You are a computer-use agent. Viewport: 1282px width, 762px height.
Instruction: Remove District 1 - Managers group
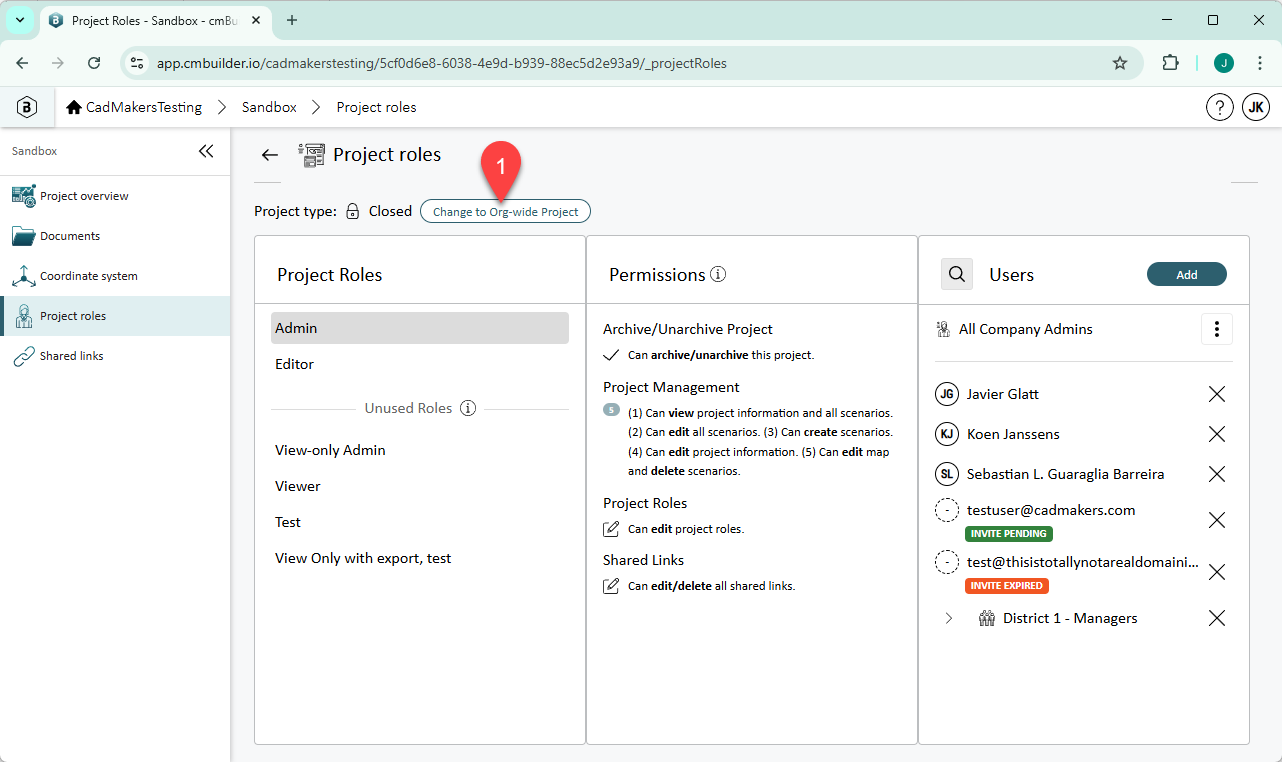(x=1217, y=618)
